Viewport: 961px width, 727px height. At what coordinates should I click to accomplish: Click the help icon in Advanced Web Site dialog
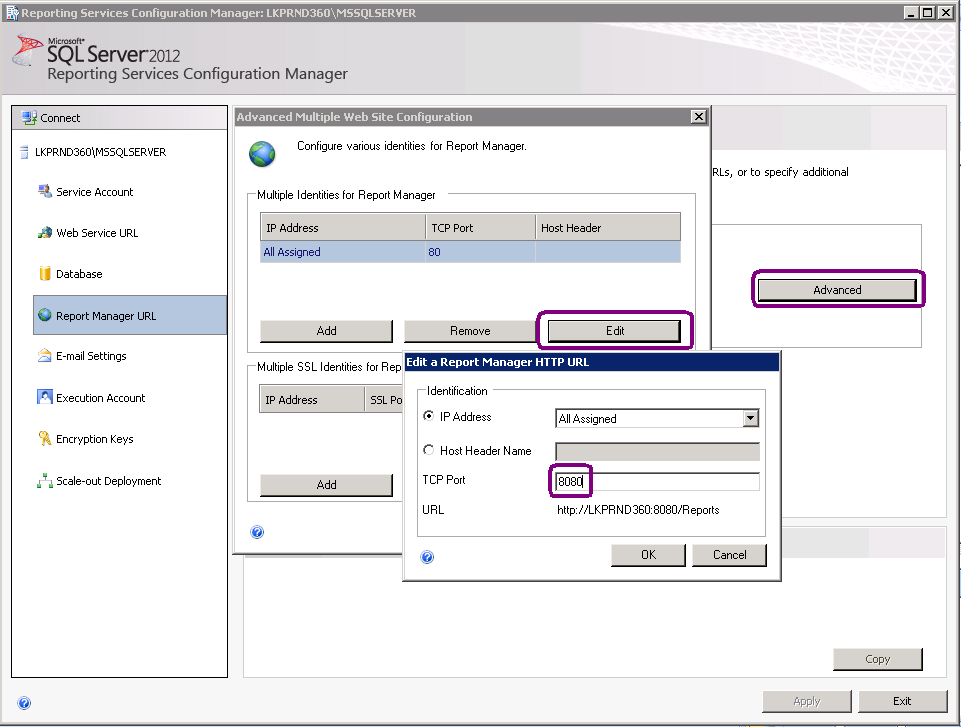[257, 531]
